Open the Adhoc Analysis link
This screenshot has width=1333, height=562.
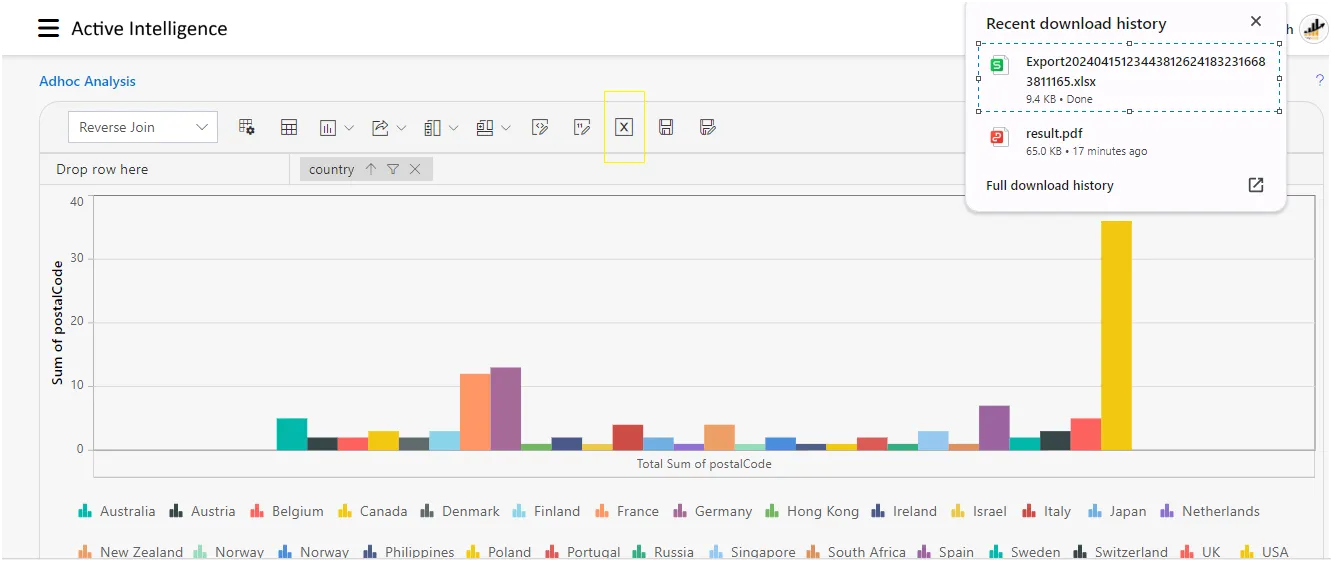87,81
